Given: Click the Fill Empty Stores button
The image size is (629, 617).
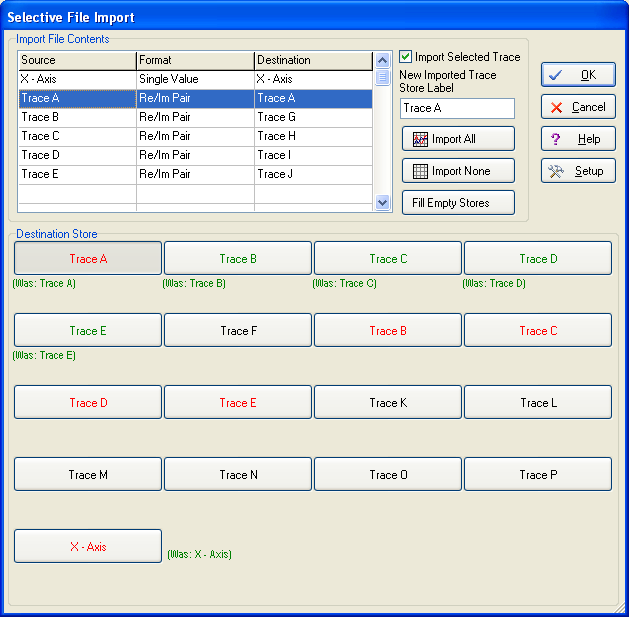Looking at the screenshot, I should click(x=458, y=203).
